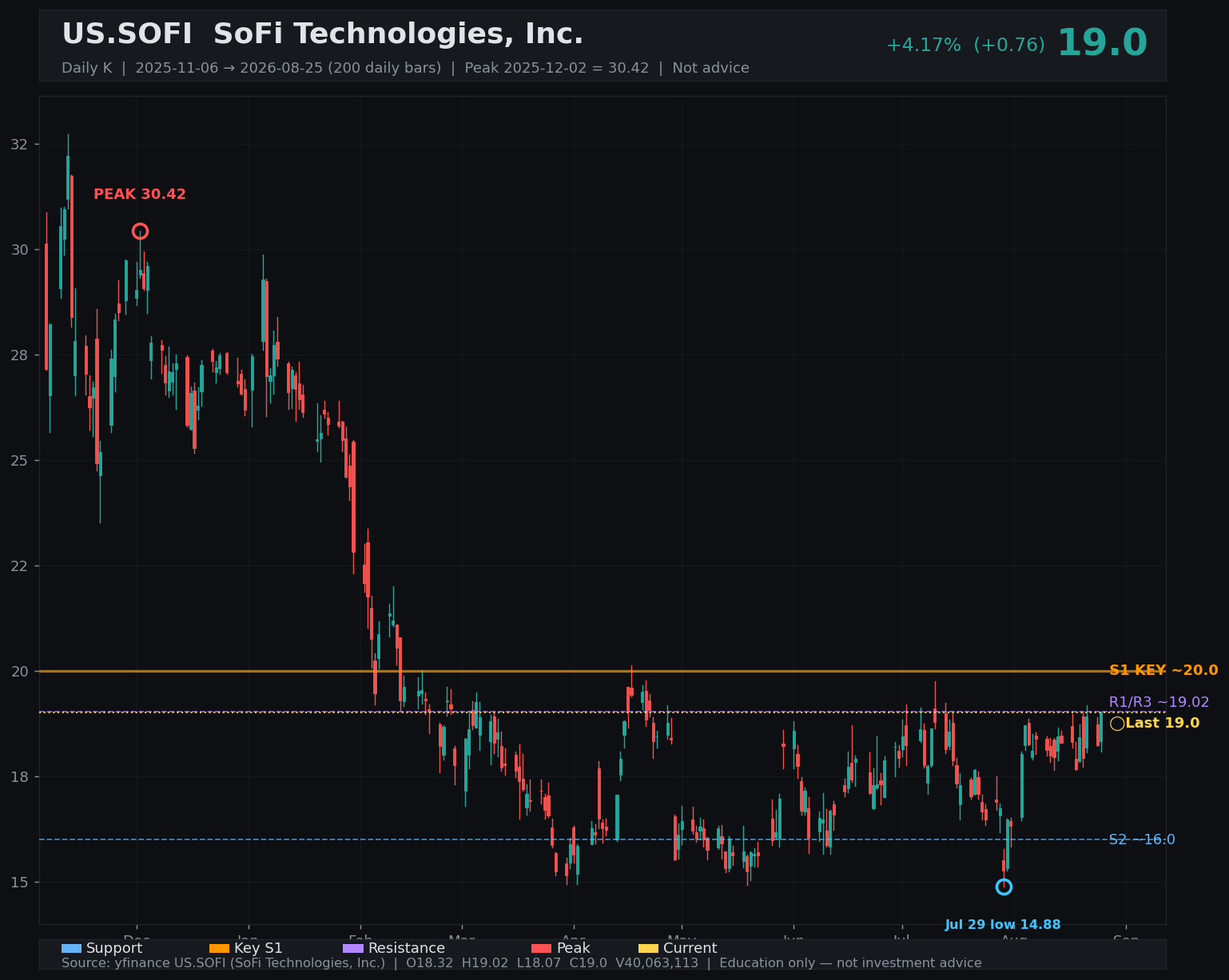1229x980 pixels.
Task: Click the yellow Last price marker circle
Action: pyautogui.click(x=1117, y=724)
